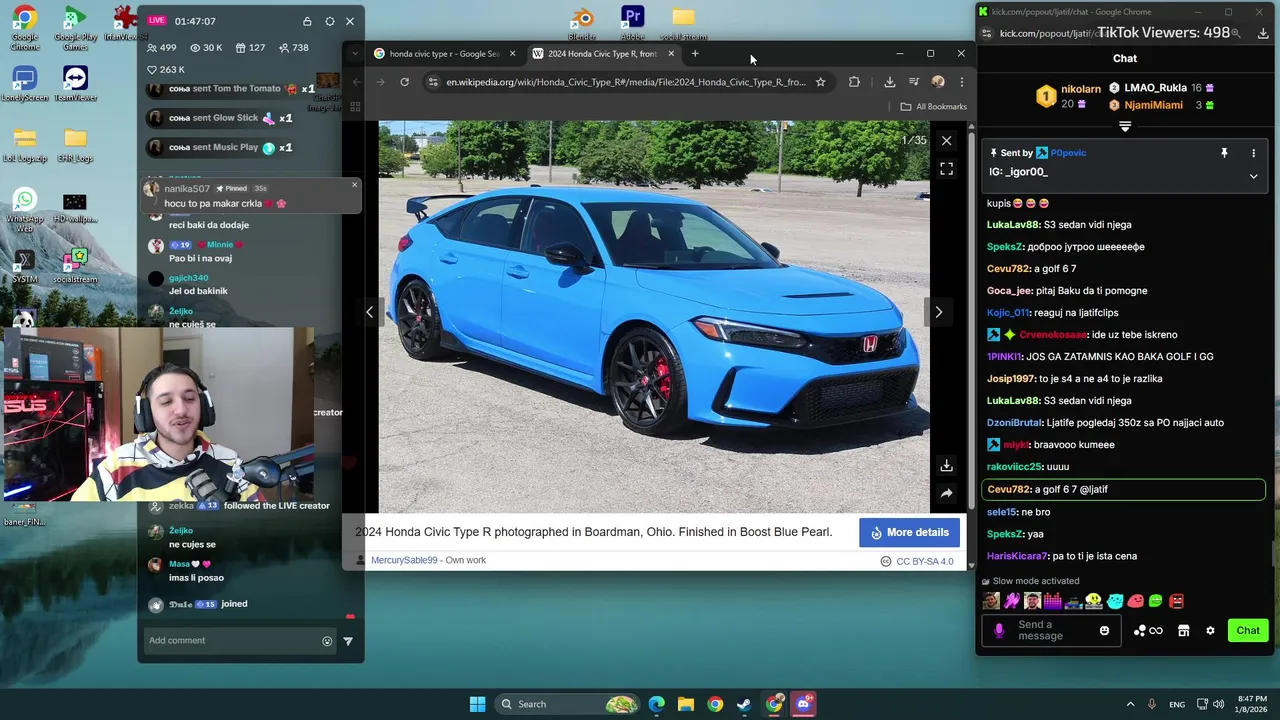This screenshot has height=720, width=1280.
Task: Toggle TikTok Live window lock icon
Action: click(307, 21)
